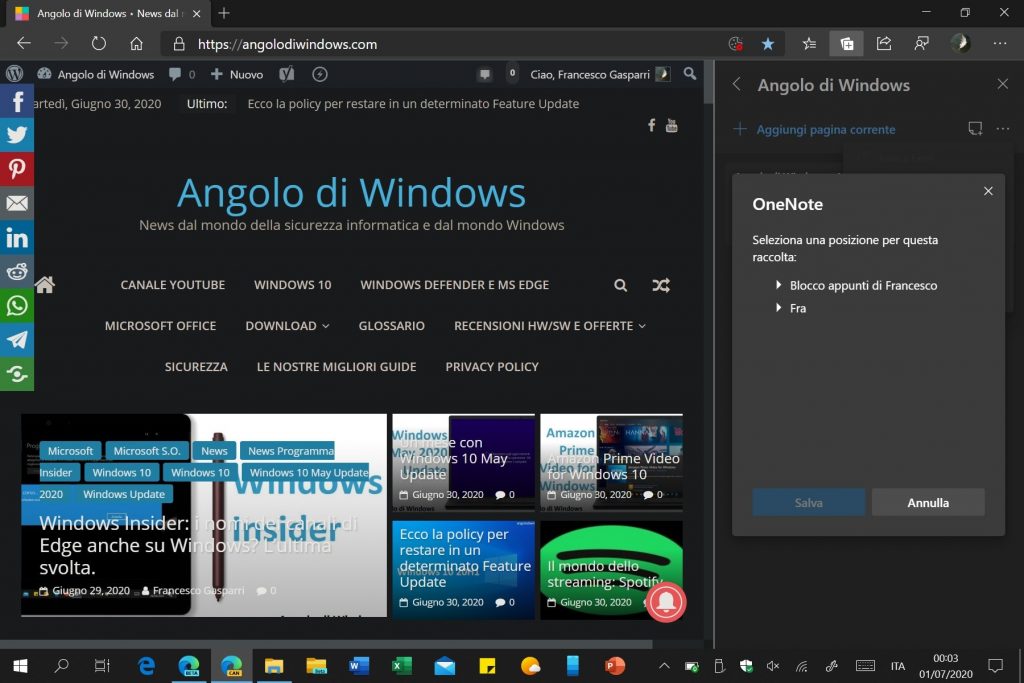Viewport: 1024px width, 683px height.
Task: Click the Collections icon in Edge toolbar
Action: click(846, 44)
